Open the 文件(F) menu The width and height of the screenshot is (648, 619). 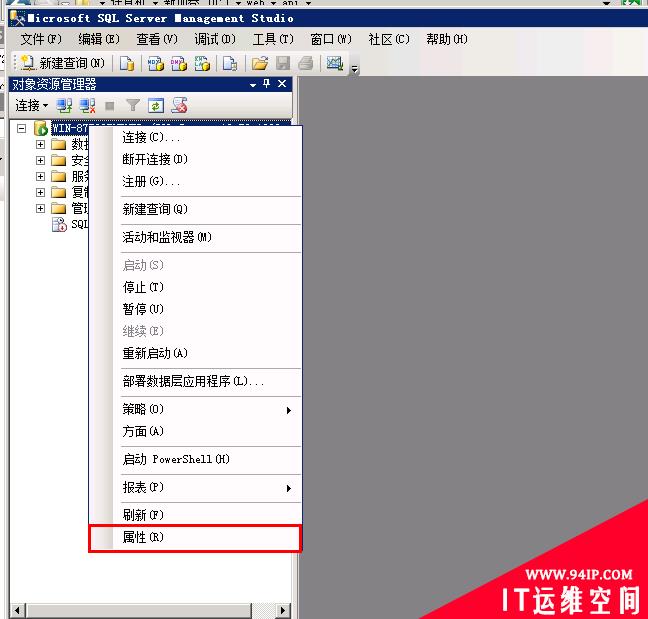(41, 40)
